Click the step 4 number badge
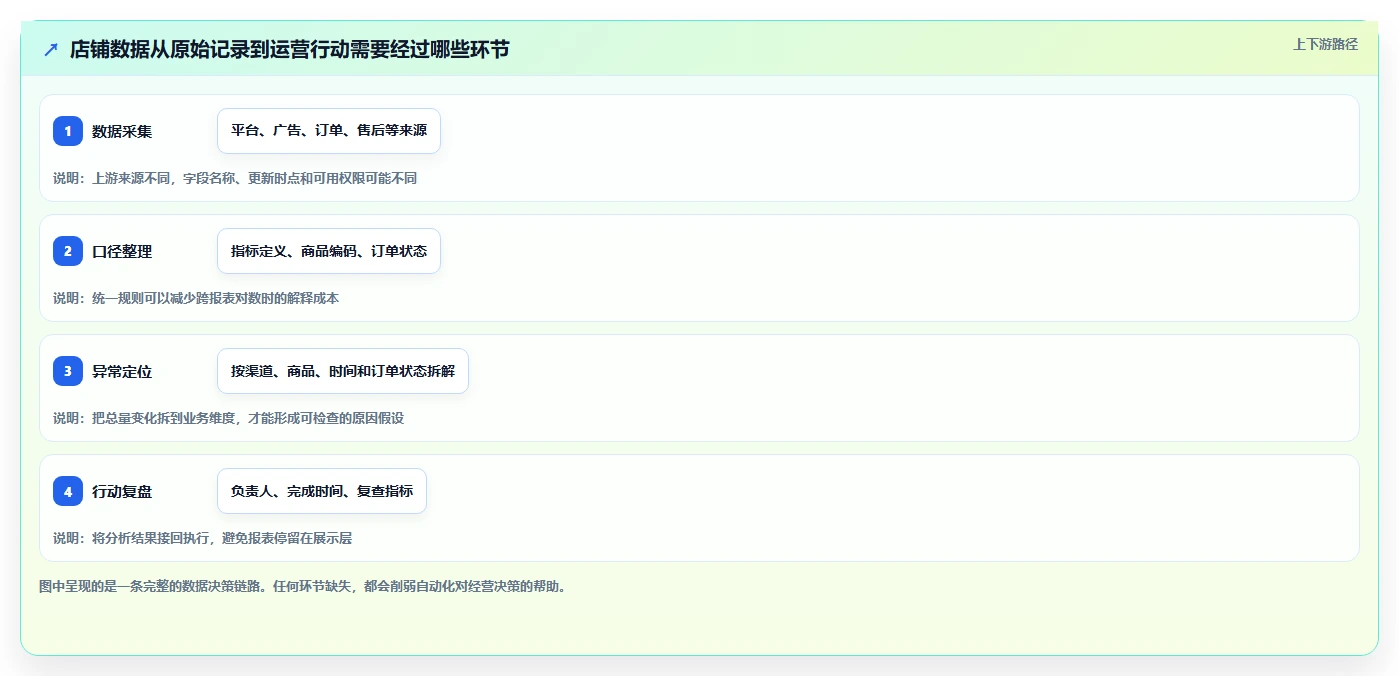Image resolution: width=1399 pixels, height=676 pixels. tap(68, 491)
